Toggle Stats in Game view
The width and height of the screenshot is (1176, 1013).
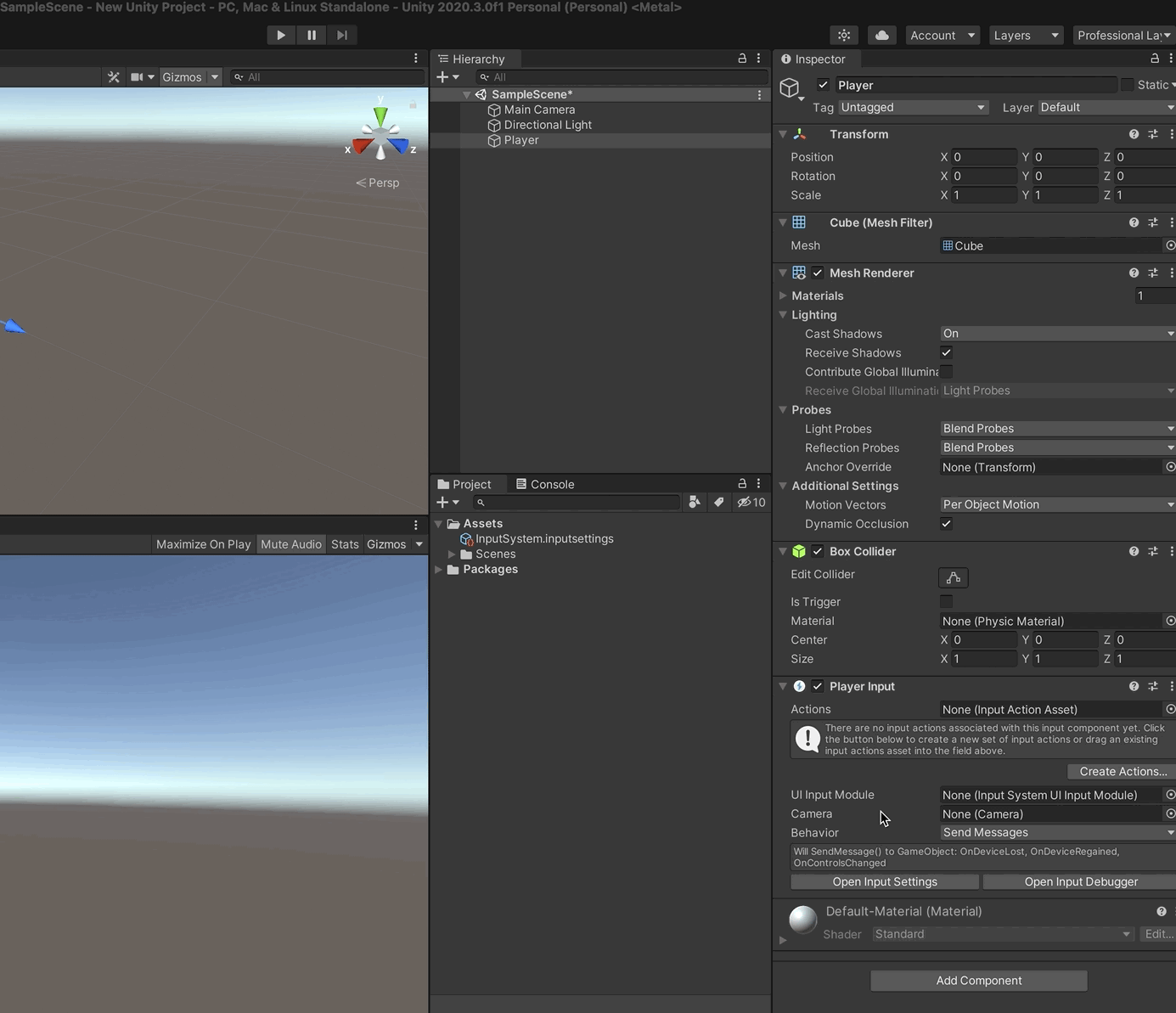coord(345,544)
